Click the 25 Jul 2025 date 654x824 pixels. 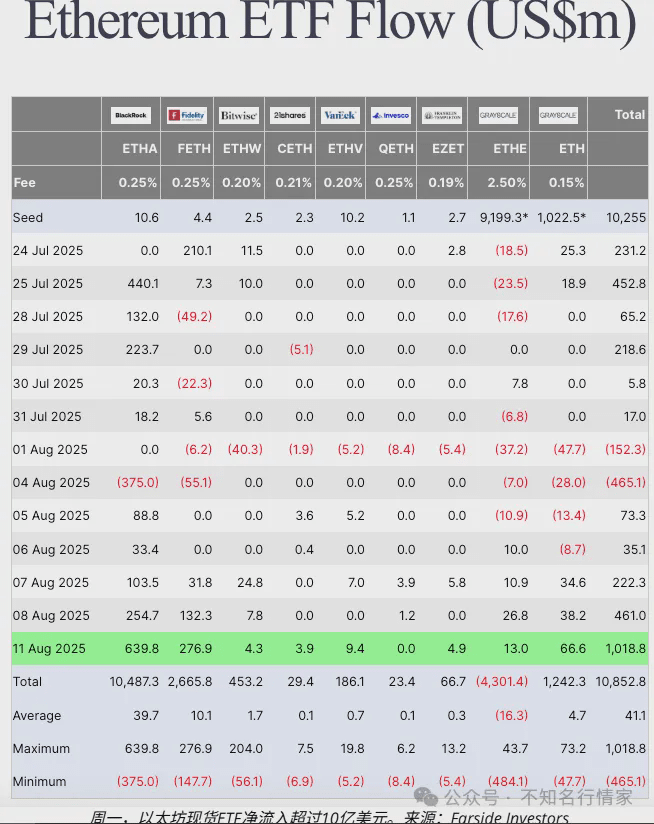pos(48,284)
